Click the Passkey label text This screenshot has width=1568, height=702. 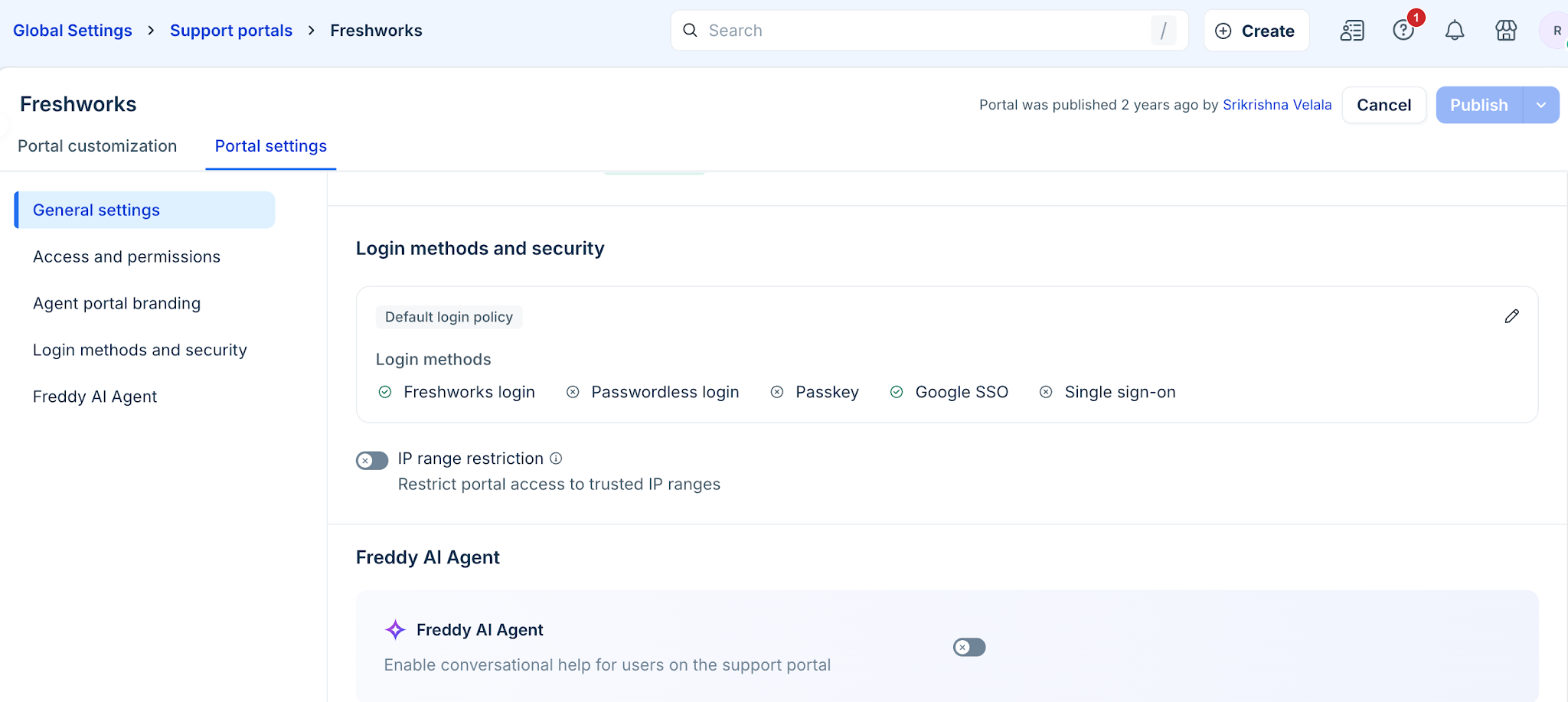(827, 392)
